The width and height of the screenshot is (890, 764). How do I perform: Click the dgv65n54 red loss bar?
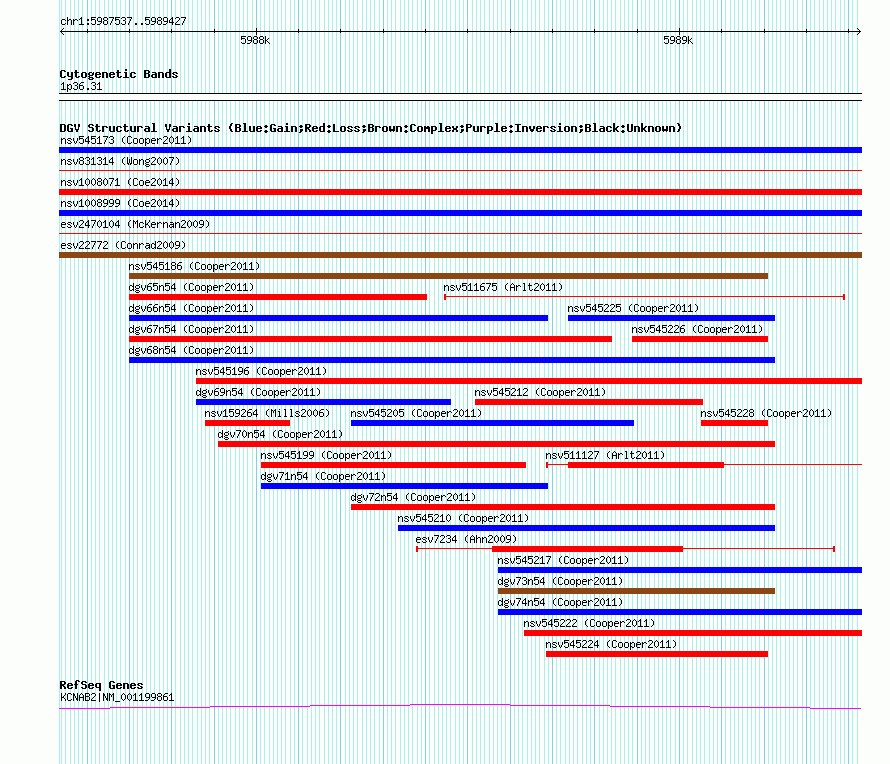(x=278, y=297)
